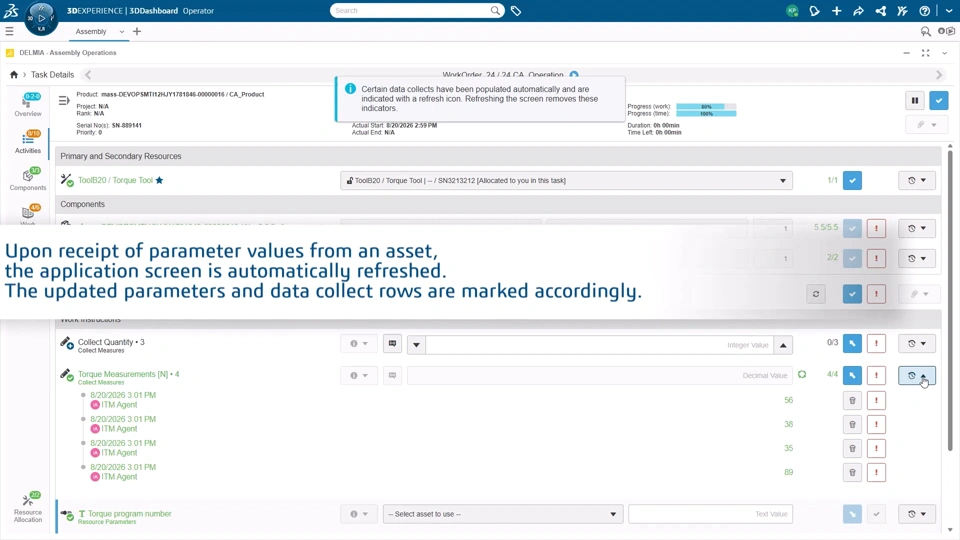Click the plus add icon in top bar

(x=836, y=11)
